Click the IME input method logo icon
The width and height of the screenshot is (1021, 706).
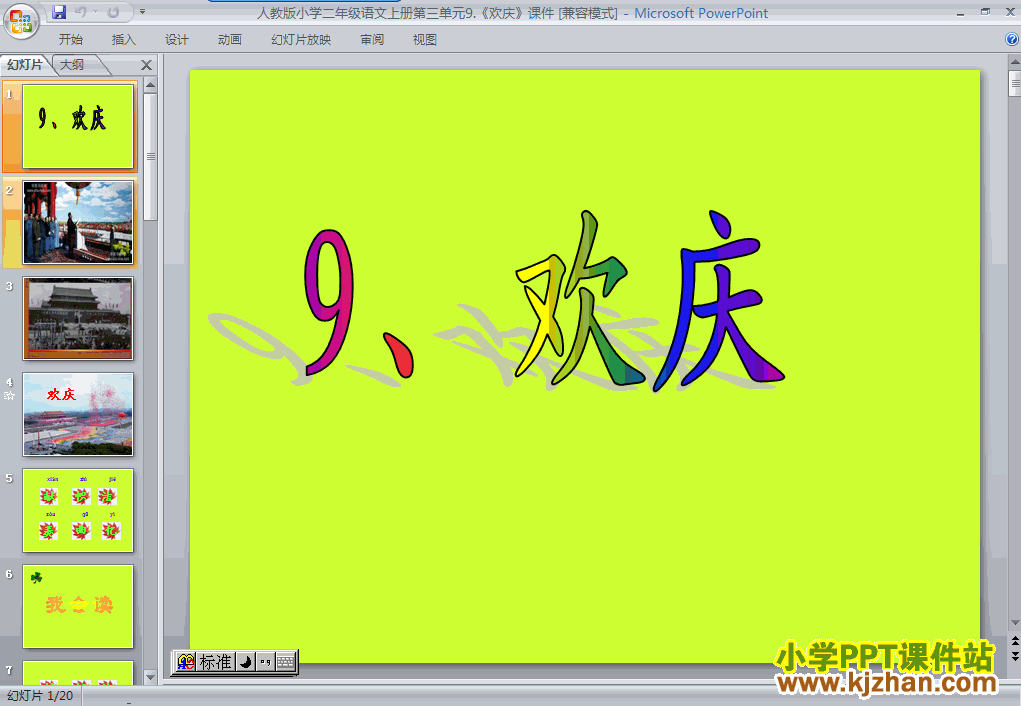pos(186,662)
